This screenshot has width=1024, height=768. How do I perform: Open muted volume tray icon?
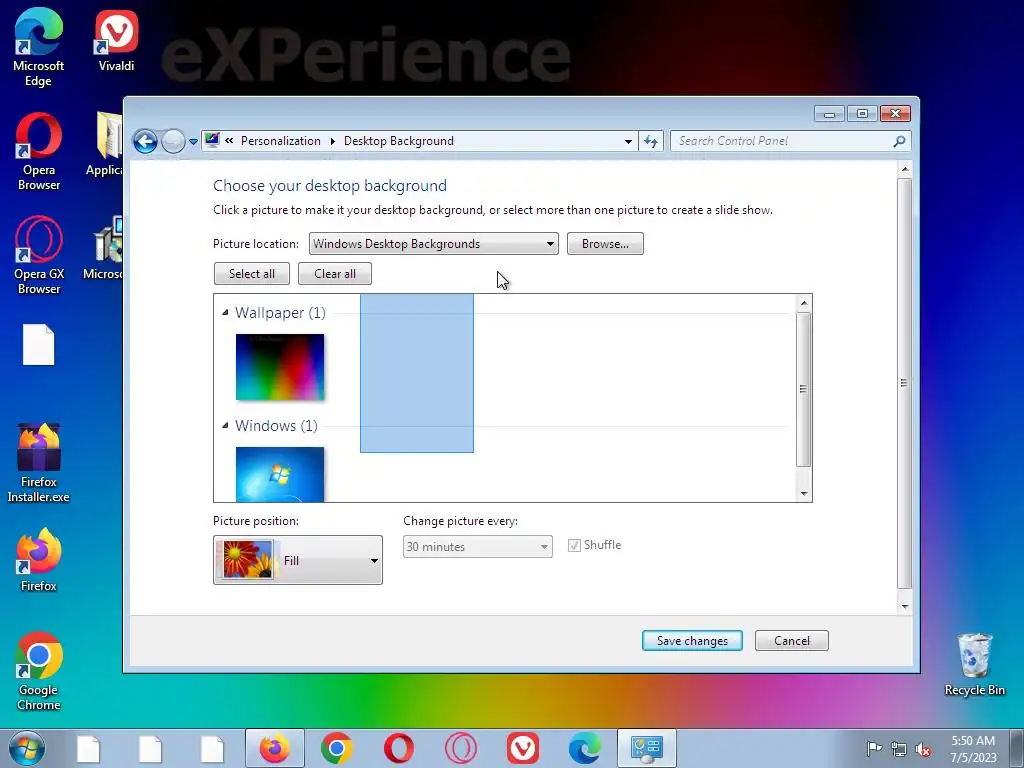(923, 749)
